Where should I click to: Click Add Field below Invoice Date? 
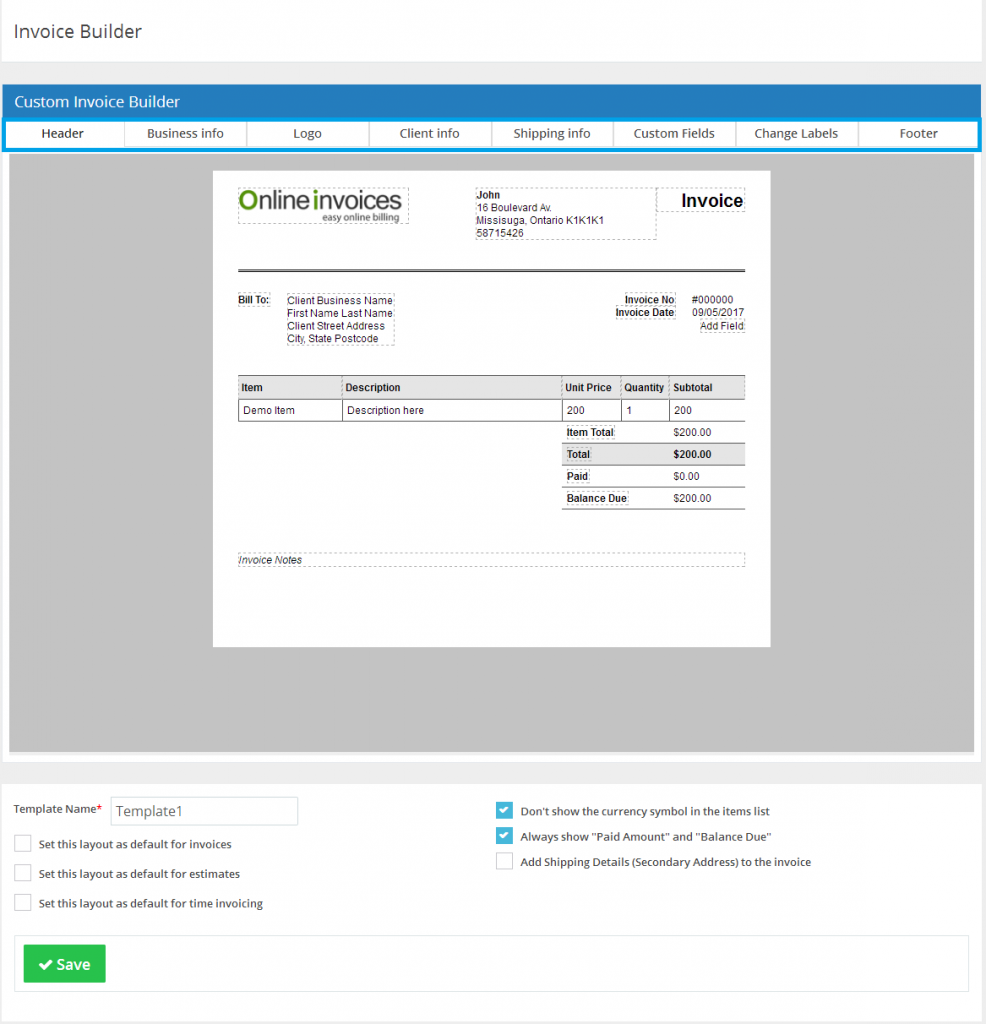click(x=721, y=325)
